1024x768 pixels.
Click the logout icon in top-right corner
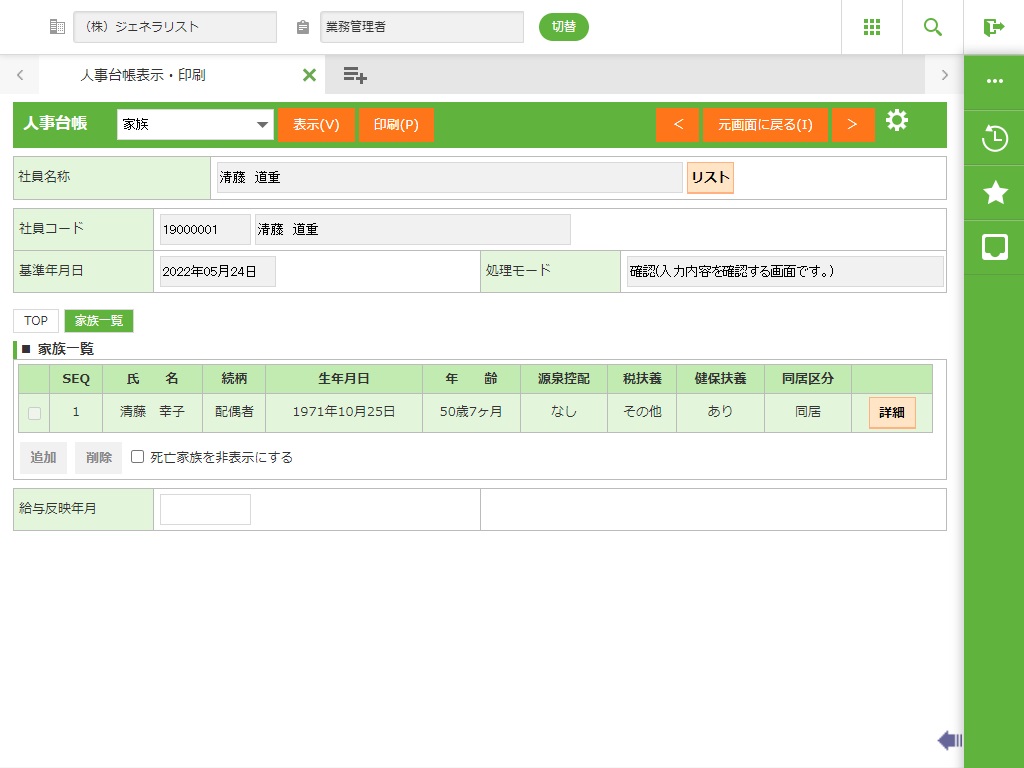(x=993, y=27)
